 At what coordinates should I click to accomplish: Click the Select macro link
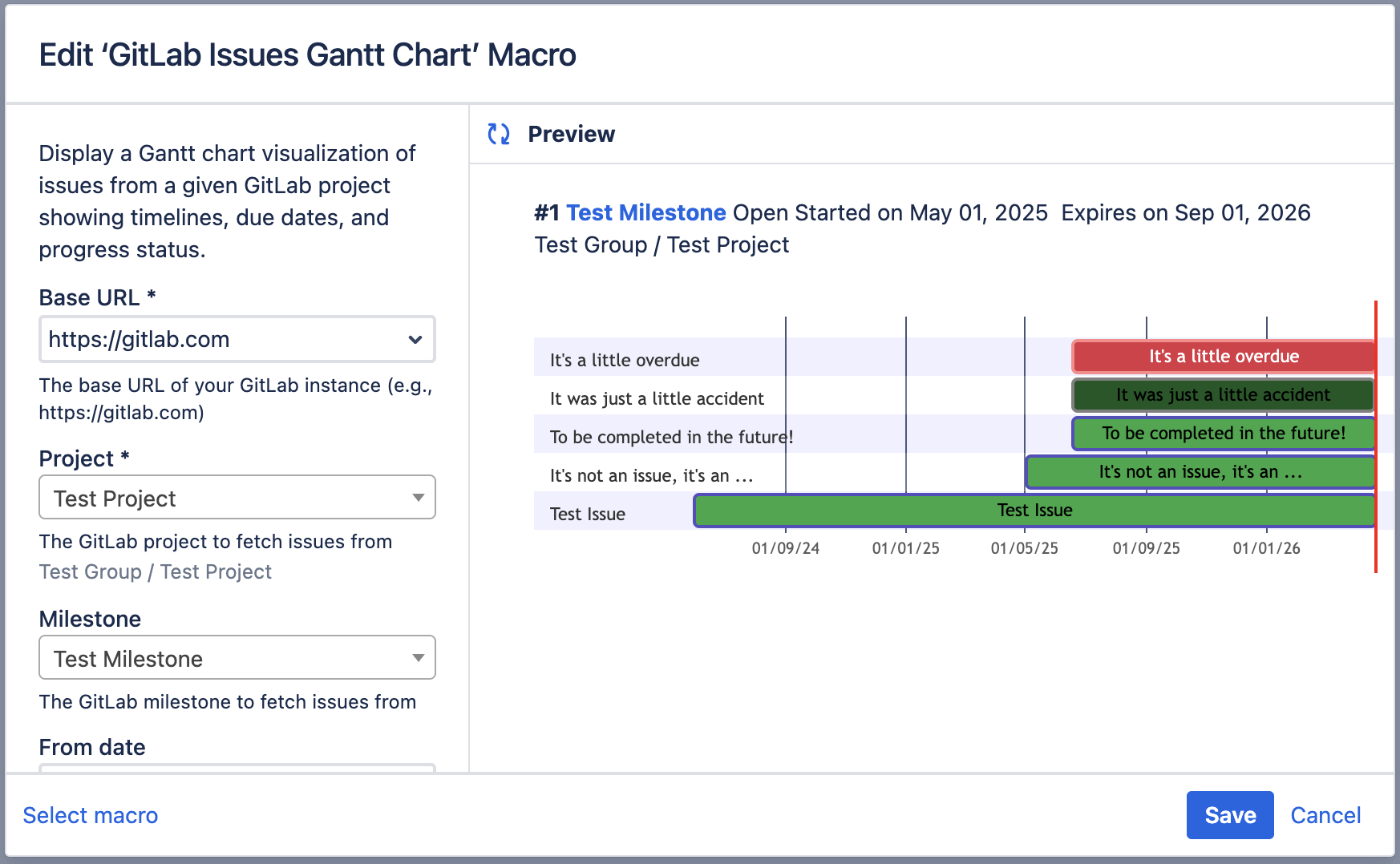tap(91, 815)
